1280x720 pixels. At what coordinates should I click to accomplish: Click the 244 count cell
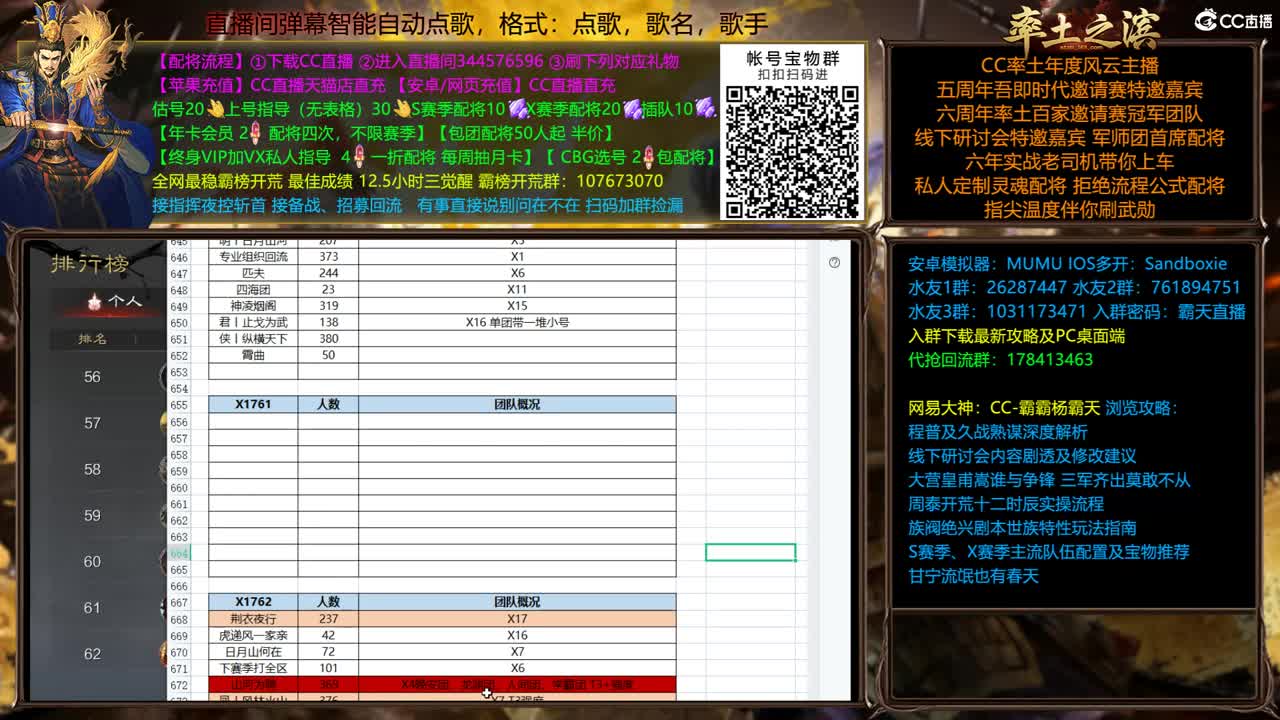(x=328, y=273)
